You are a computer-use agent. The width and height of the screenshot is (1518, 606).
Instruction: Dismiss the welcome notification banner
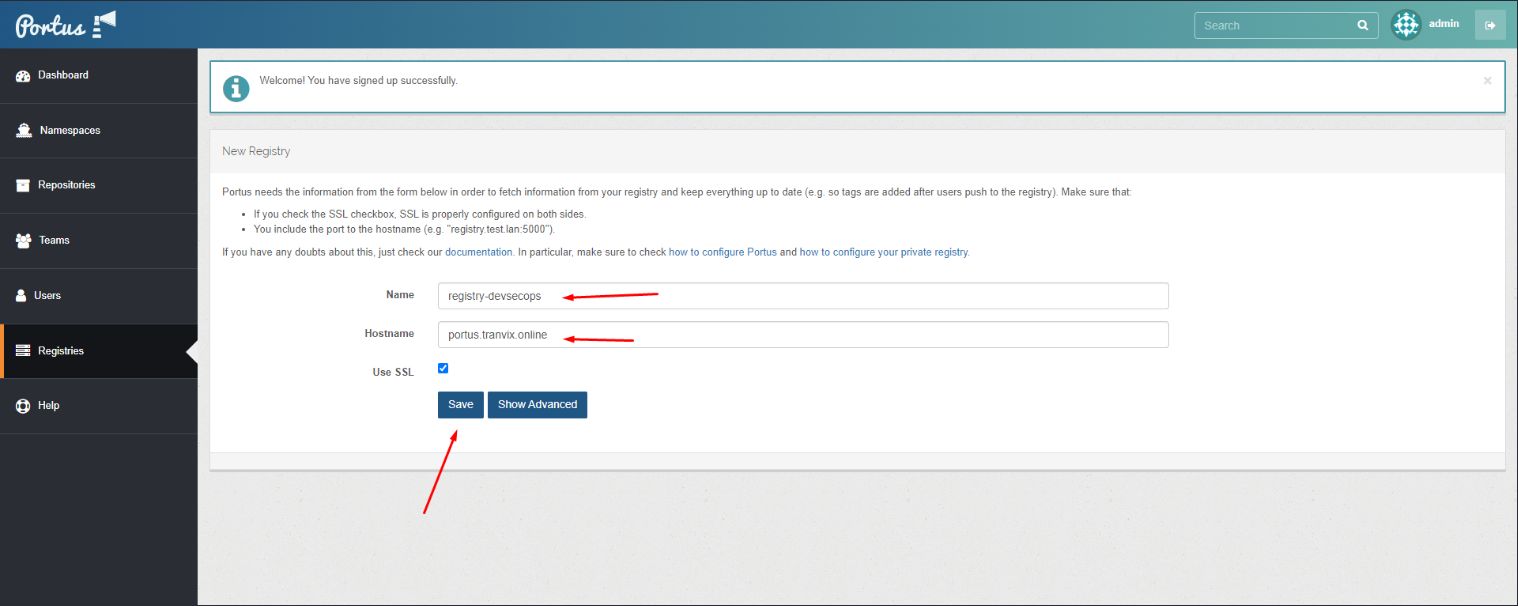click(1487, 81)
